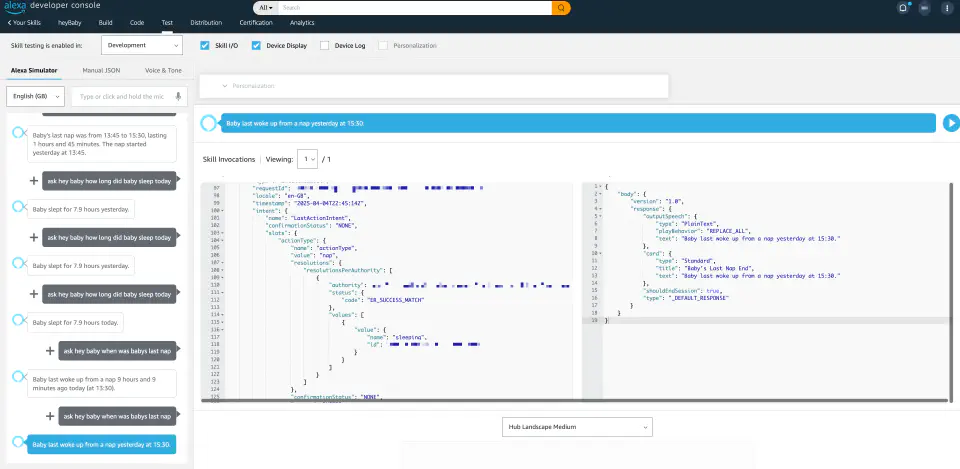Screen dimensions: 960x469
Task: Click the orange search magnifier button
Action: 561,8
